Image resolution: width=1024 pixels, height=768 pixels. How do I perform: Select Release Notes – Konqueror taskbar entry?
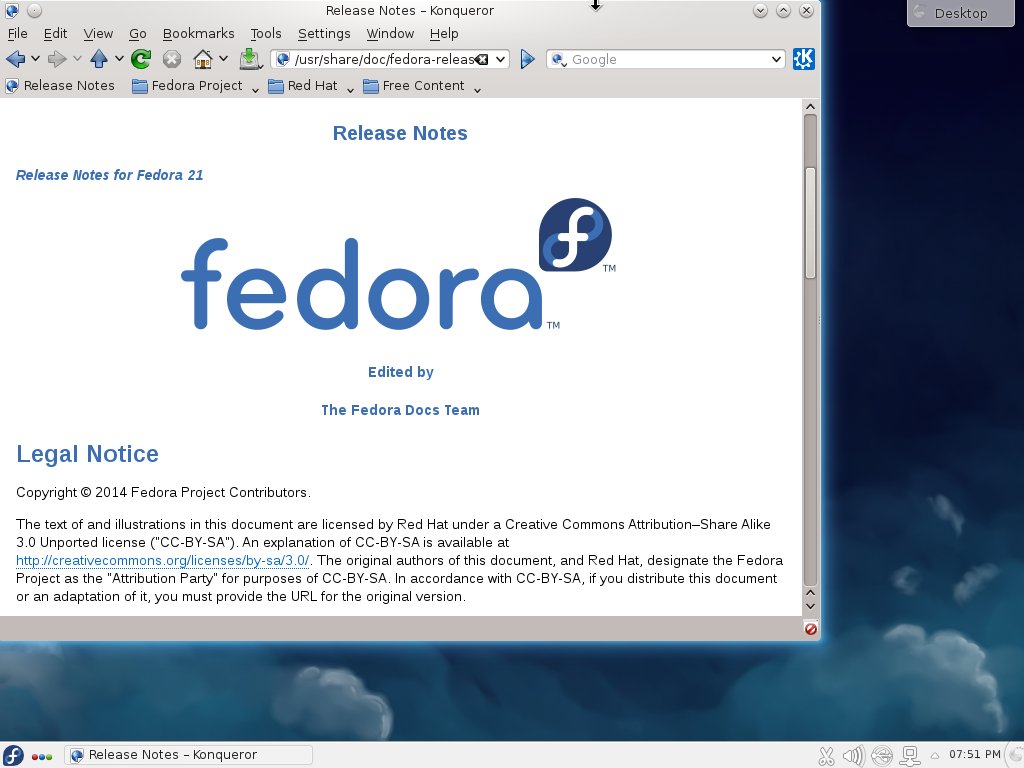(188, 755)
